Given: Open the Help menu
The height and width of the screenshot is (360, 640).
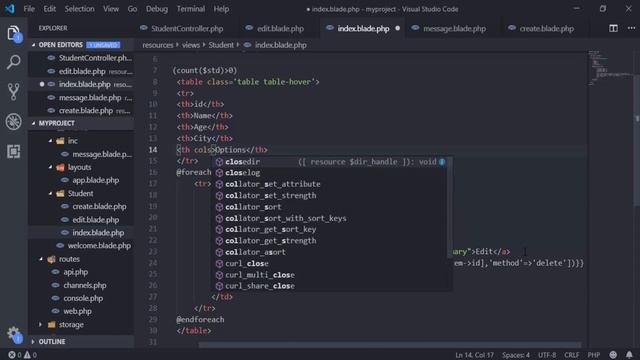Looking at the screenshot, I should pyautogui.click(x=221, y=9).
